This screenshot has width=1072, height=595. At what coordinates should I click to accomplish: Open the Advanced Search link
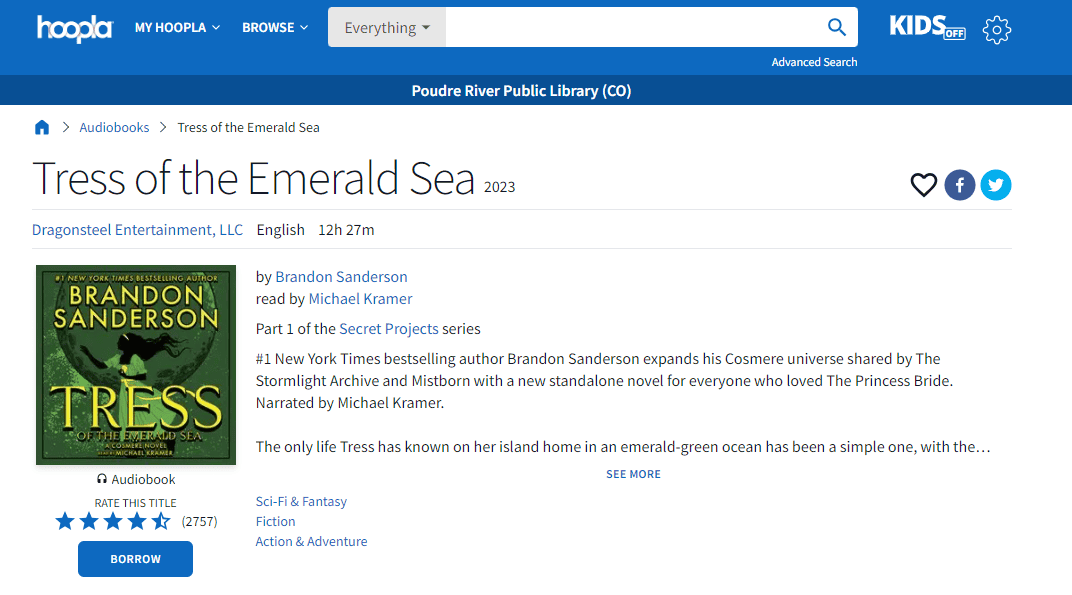pos(814,62)
